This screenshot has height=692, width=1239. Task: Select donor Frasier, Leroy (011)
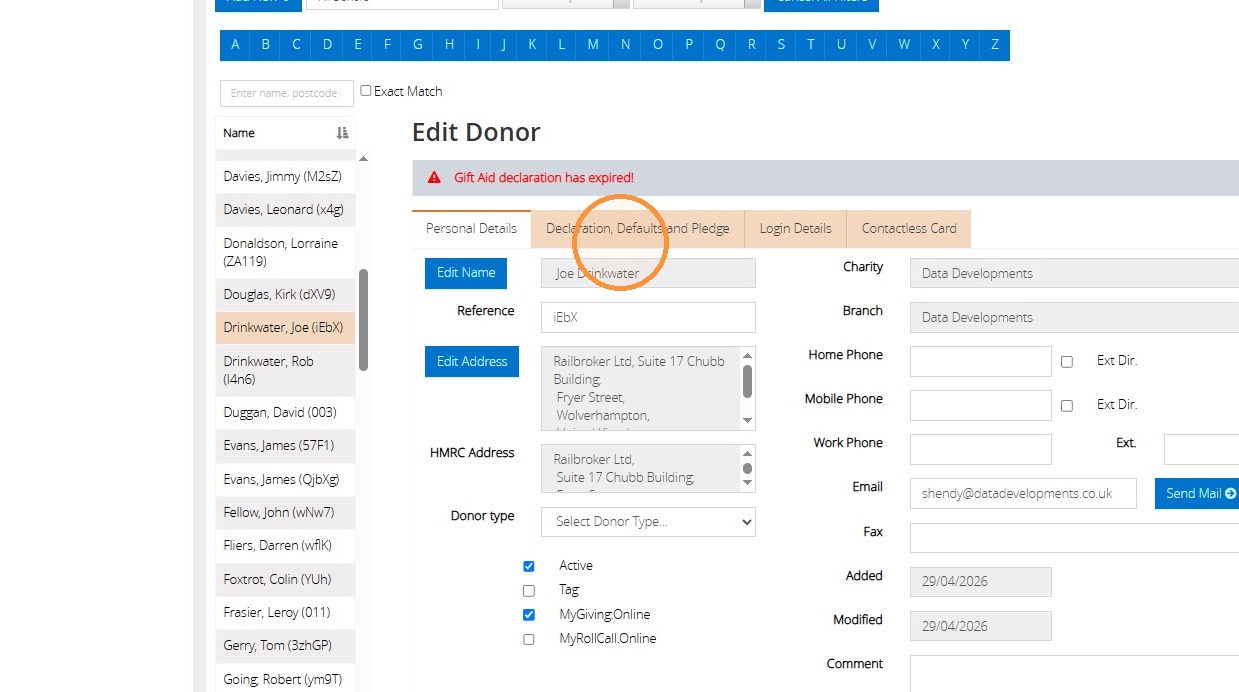pos(285,613)
